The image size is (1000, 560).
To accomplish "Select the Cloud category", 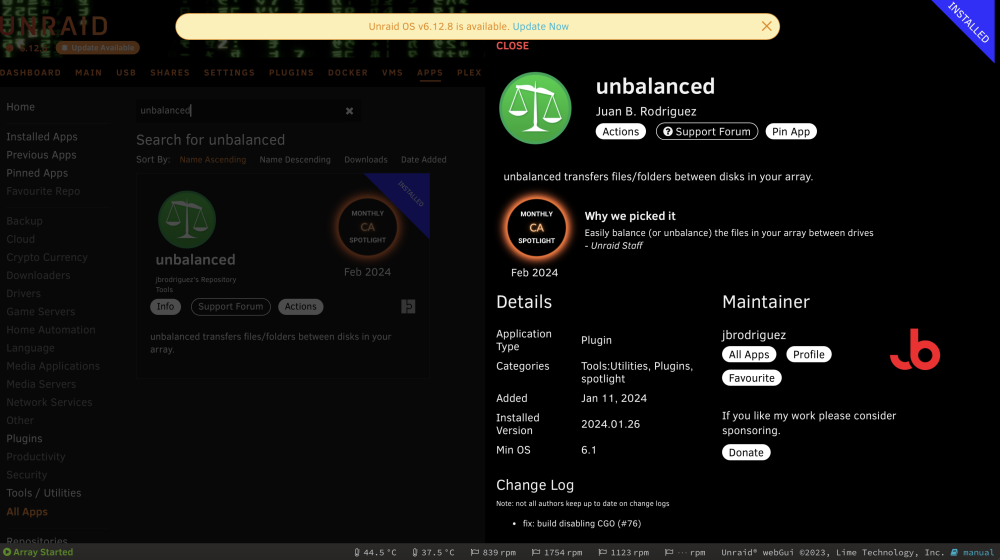I will coord(20,239).
